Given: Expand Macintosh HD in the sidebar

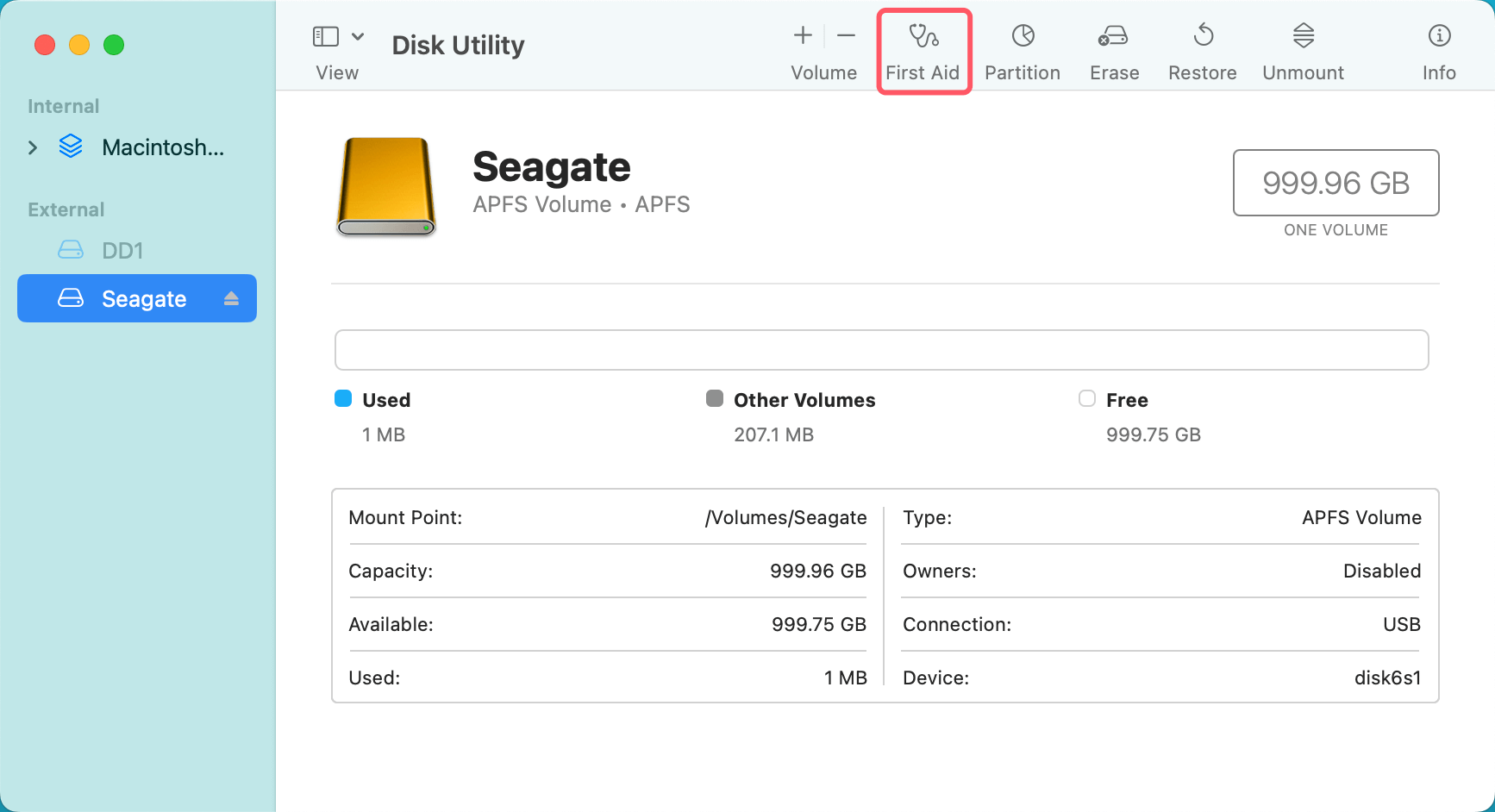Looking at the screenshot, I should coord(33,147).
